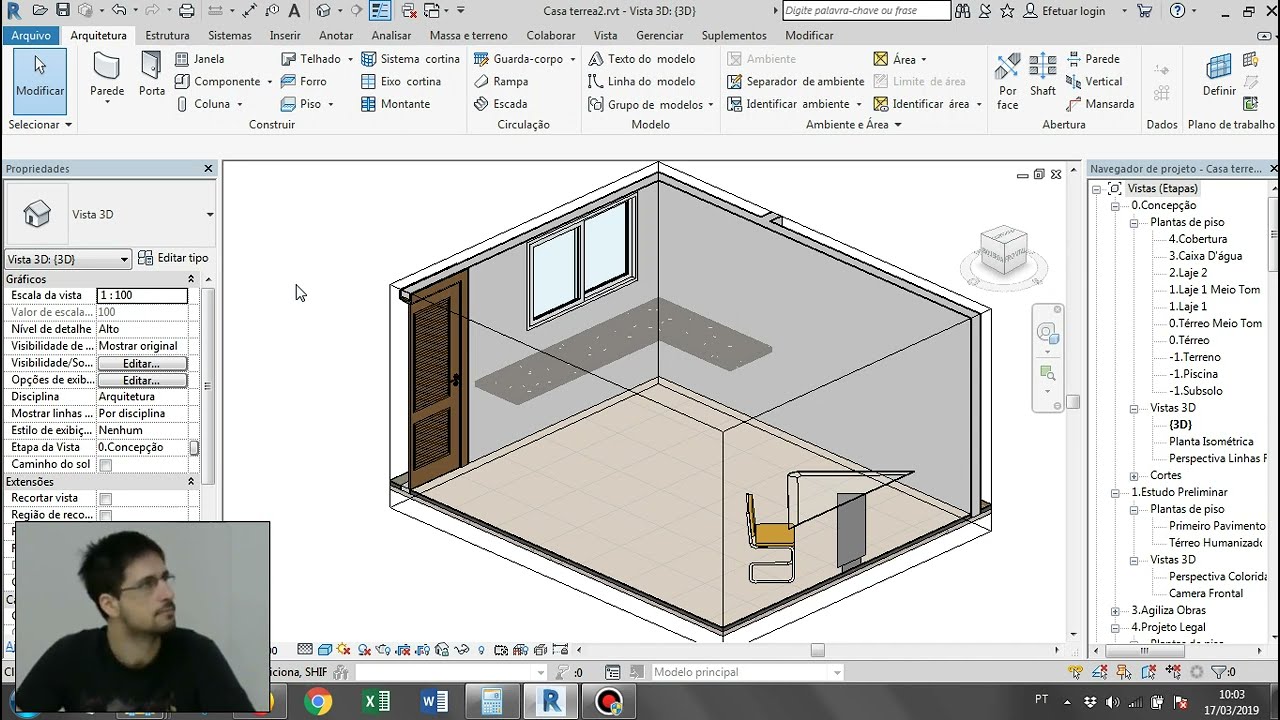Click the binoculars search icon
Image resolution: width=1280 pixels, height=720 pixels.
962,11
